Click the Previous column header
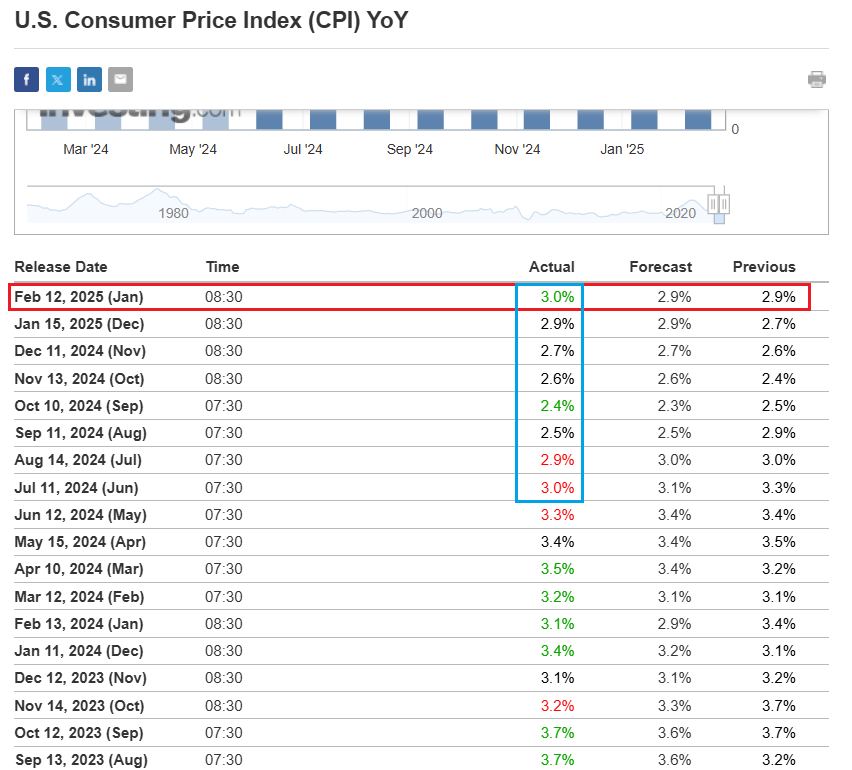The width and height of the screenshot is (852, 770). point(764,267)
